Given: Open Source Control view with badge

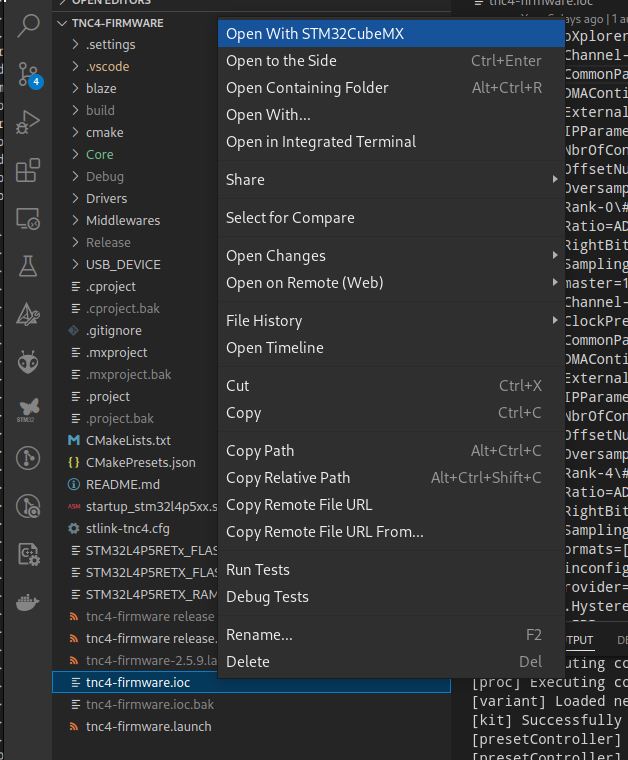Looking at the screenshot, I should pyautogui.click(x=28, y=73).
